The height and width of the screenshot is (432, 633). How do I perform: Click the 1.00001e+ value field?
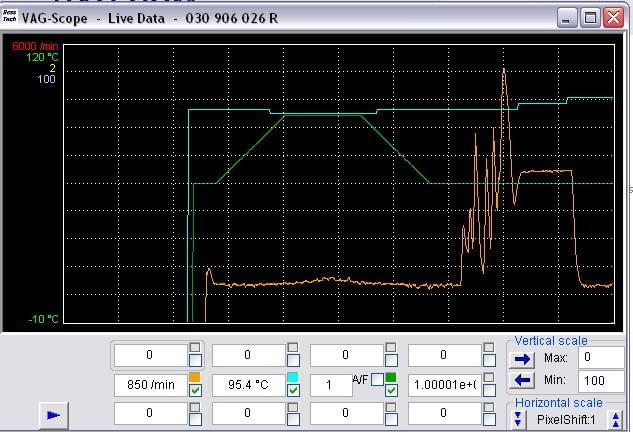[x=444, y=385]
